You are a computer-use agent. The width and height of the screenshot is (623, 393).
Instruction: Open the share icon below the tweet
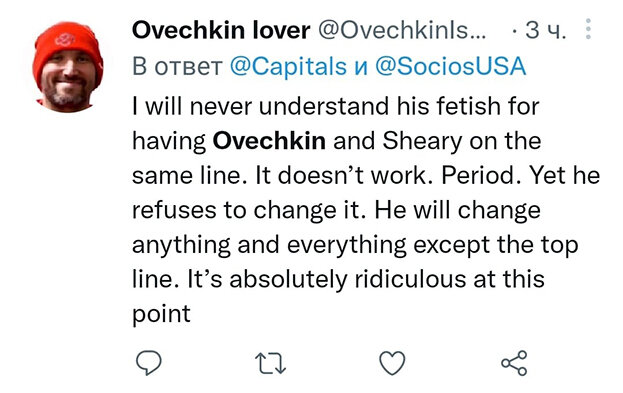click(x=514, y=363)
